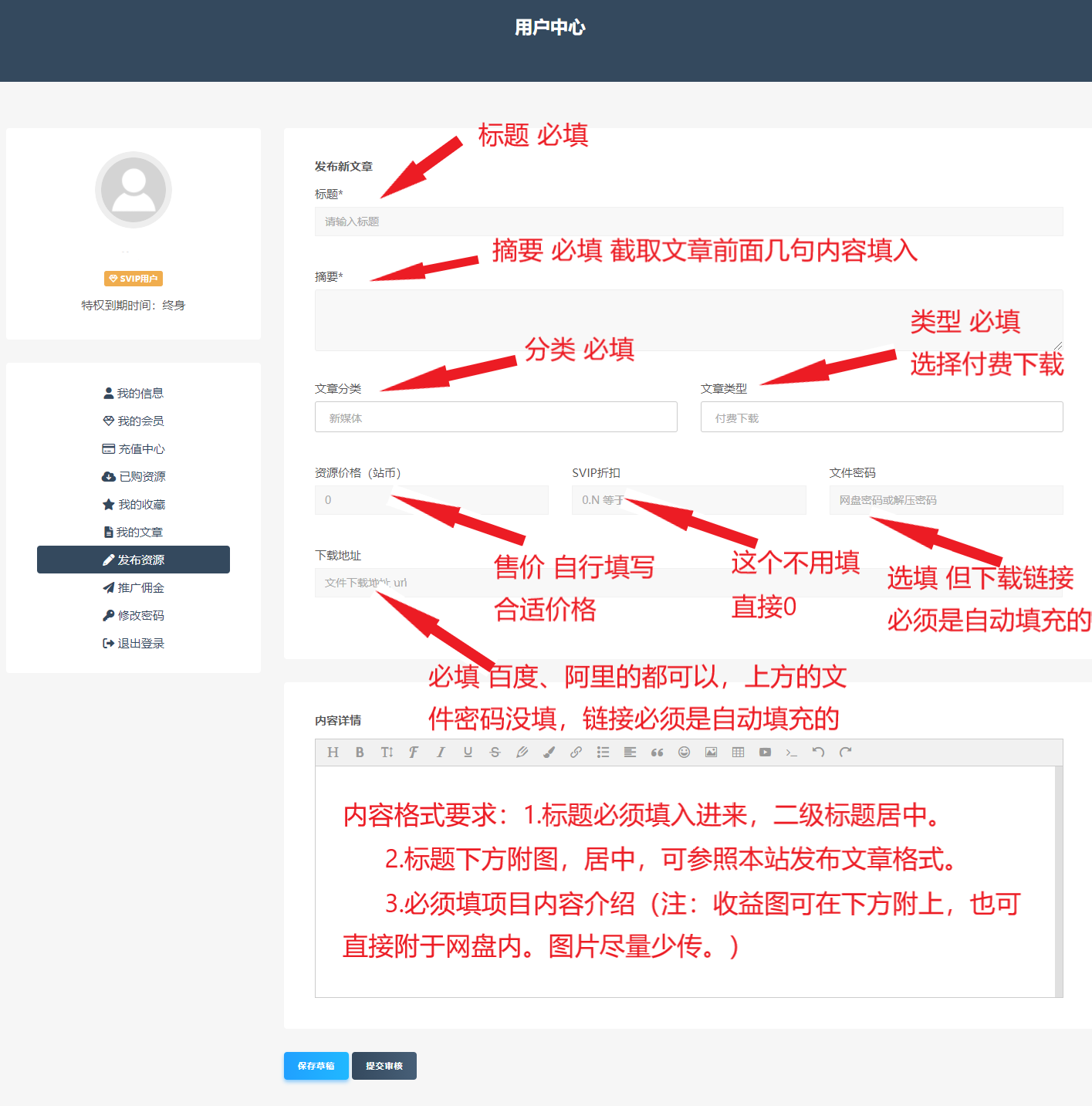Click the Bold icon in editor toolbar

coord(360,753)
